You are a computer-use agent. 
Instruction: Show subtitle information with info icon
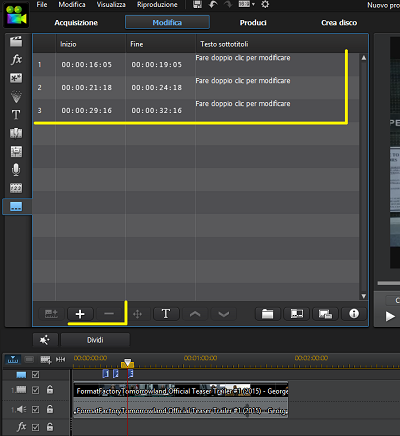pyautogui.click(x=354, y=314)
